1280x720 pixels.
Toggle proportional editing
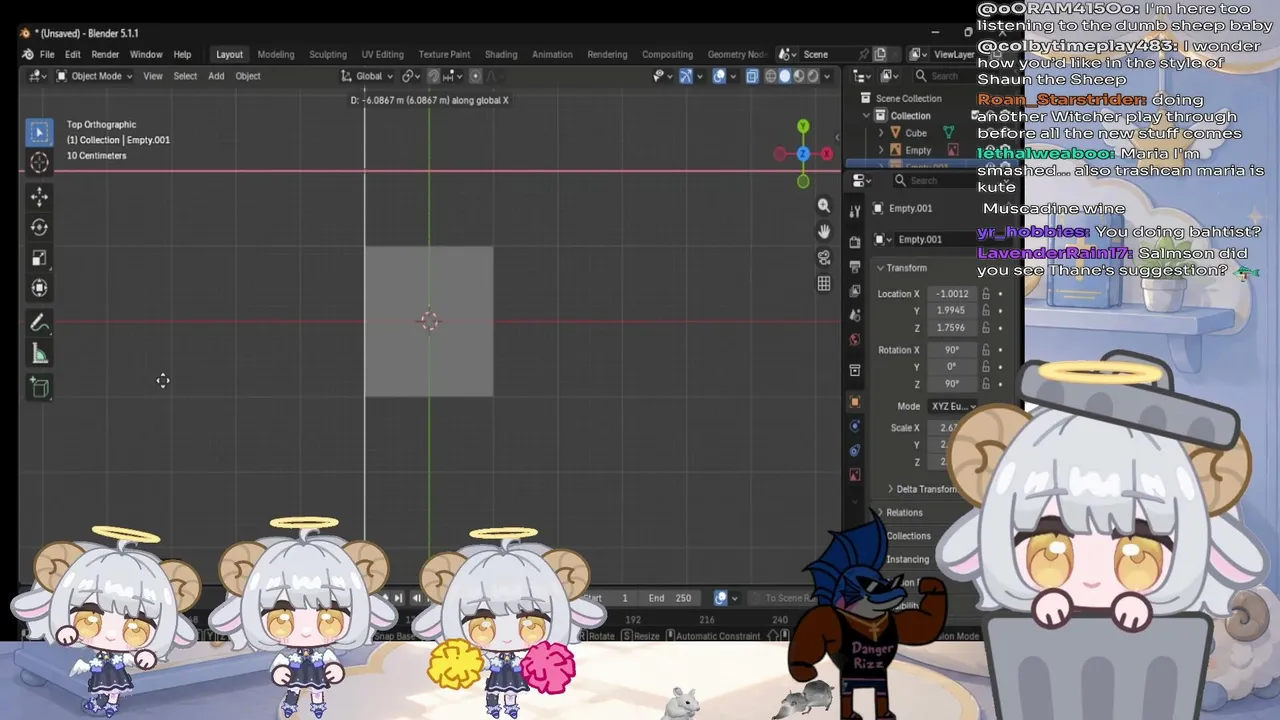coord(475,76)
